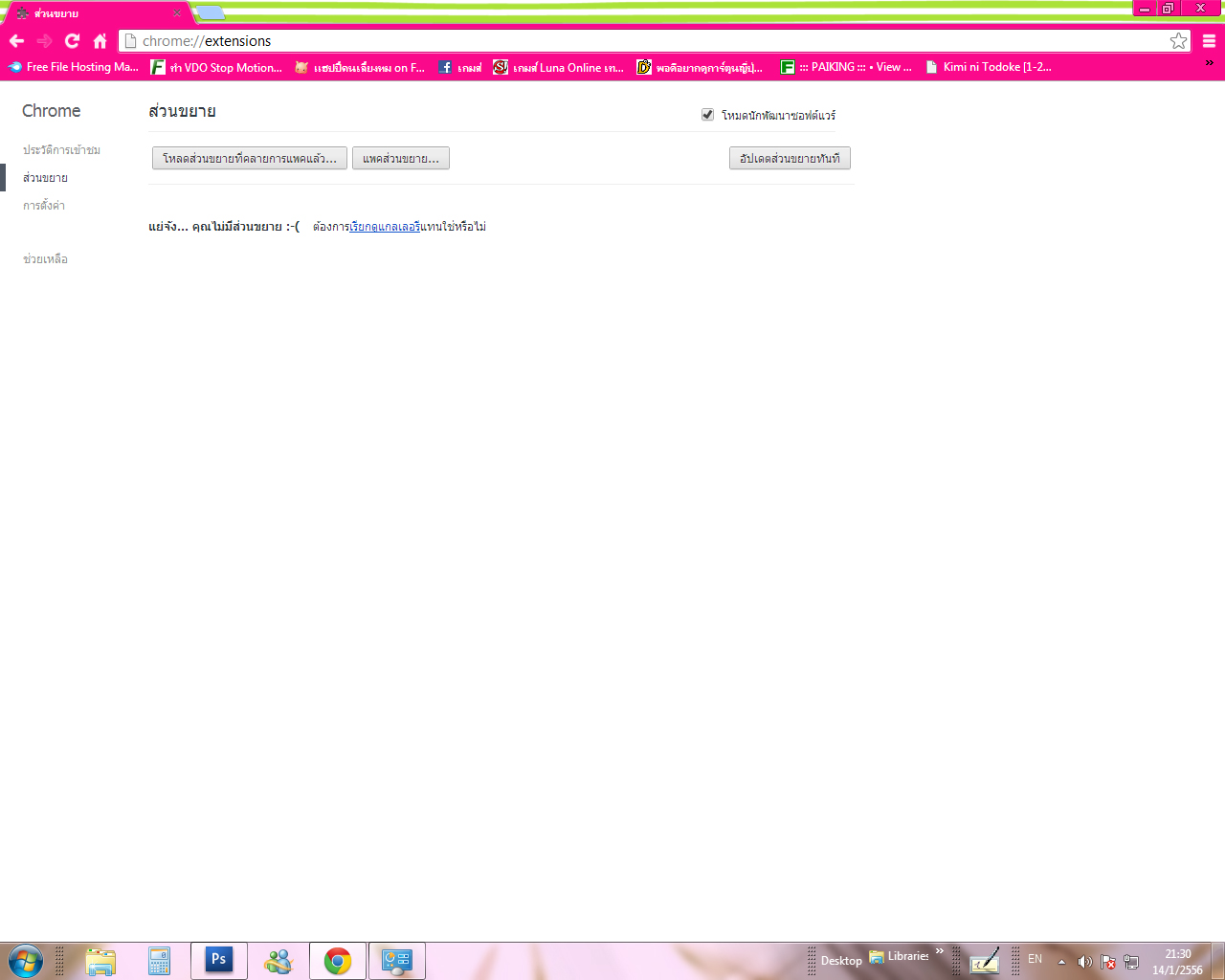Follow the เรียกดูแกลเลอรี link
1225x980 pixels.
[x=385, y=227]
